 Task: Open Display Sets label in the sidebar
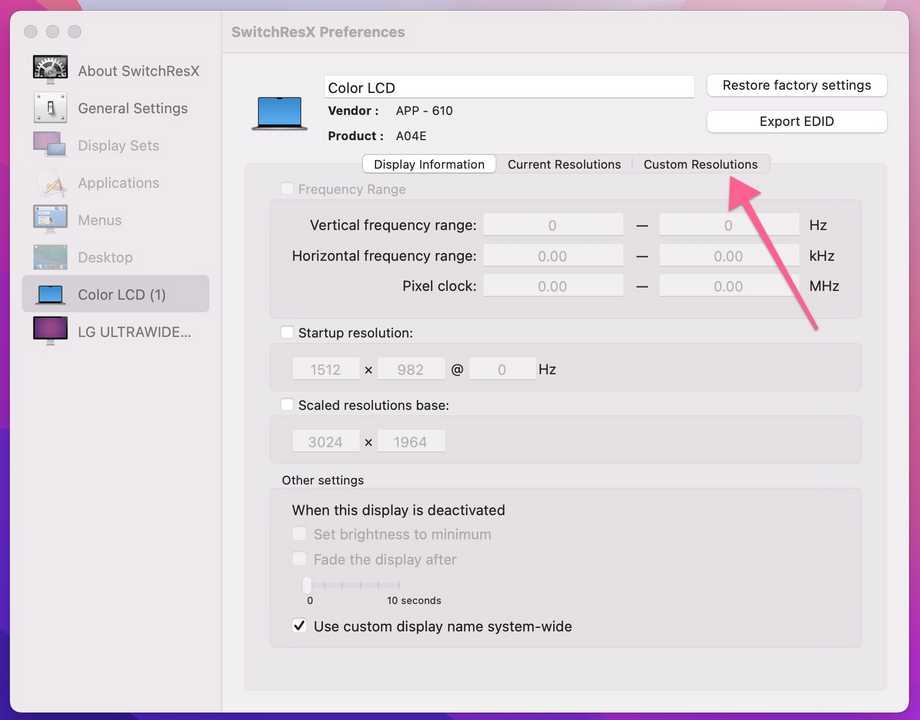(x=119, y=146)
